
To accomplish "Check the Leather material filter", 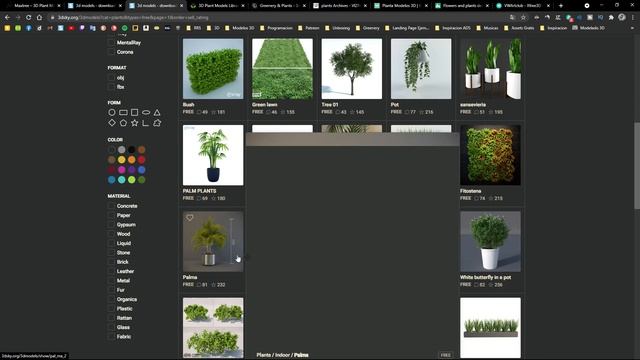I will coord(111,271).
